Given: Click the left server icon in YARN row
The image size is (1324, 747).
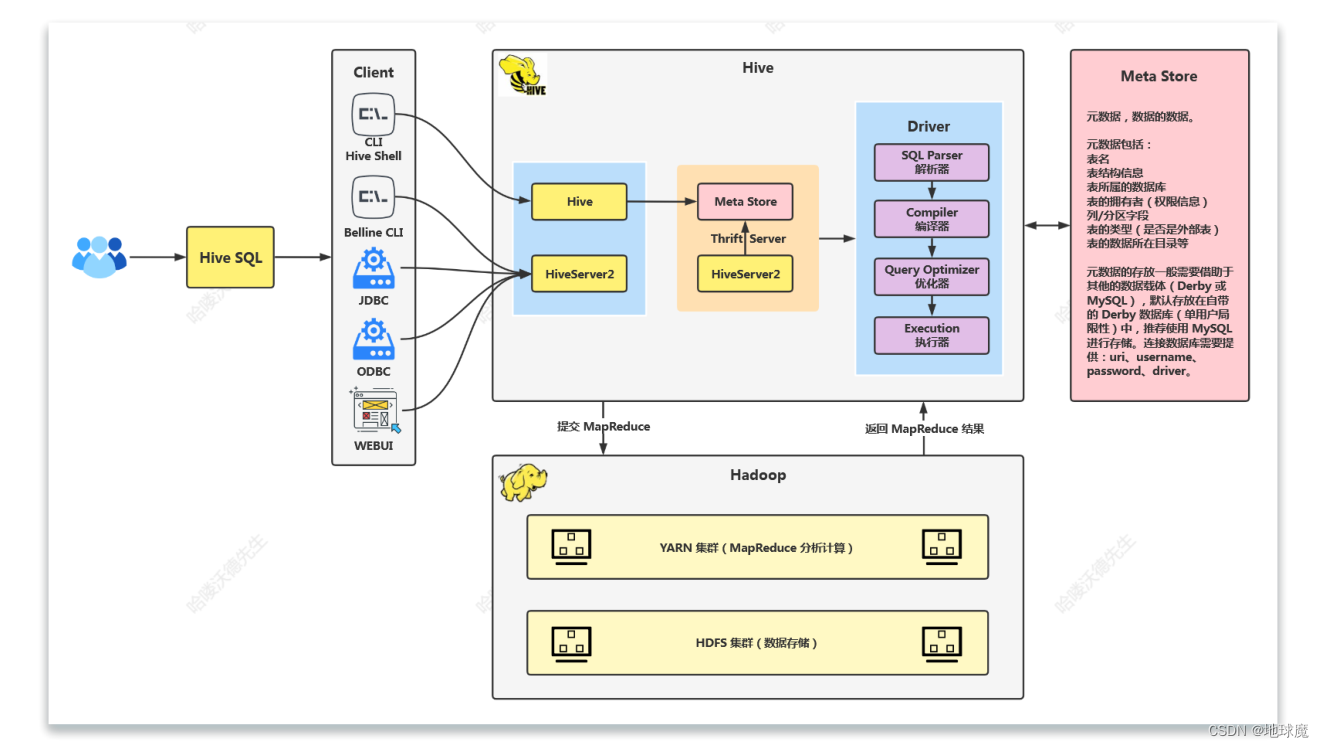Looking at the screenshot, I should (x=571, y=547).
